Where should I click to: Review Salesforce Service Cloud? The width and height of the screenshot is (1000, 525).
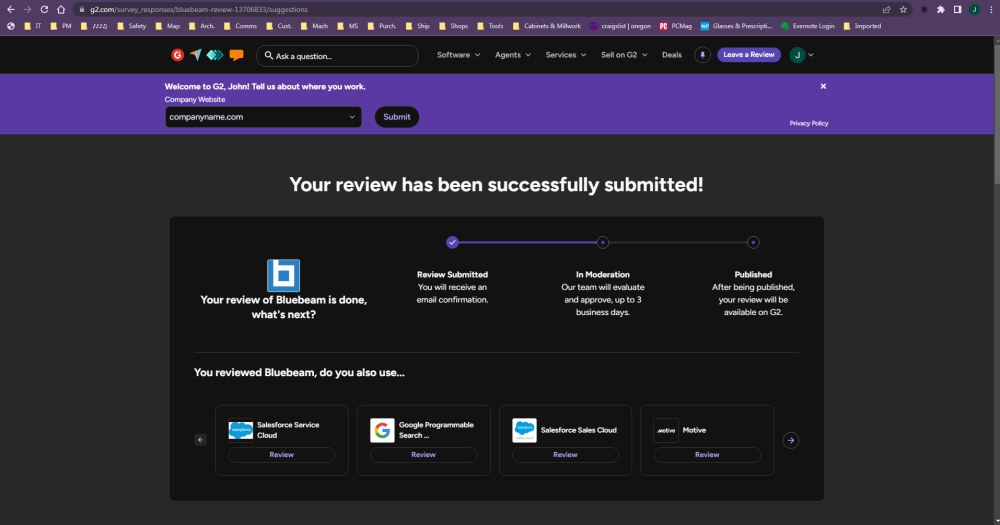coord(281,455)
